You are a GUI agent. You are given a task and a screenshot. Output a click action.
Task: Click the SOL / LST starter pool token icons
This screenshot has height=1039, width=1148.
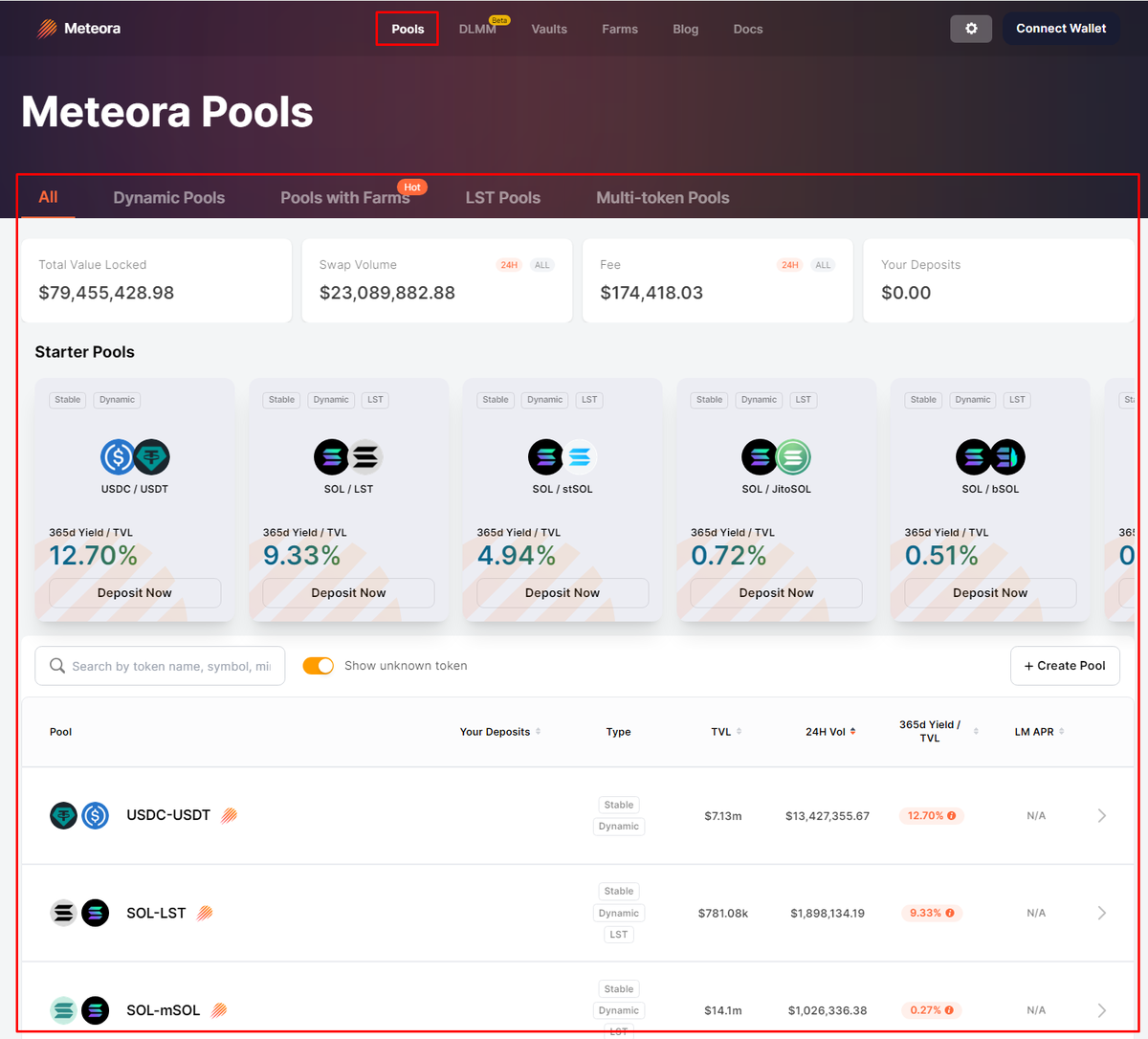click(348, 457)
